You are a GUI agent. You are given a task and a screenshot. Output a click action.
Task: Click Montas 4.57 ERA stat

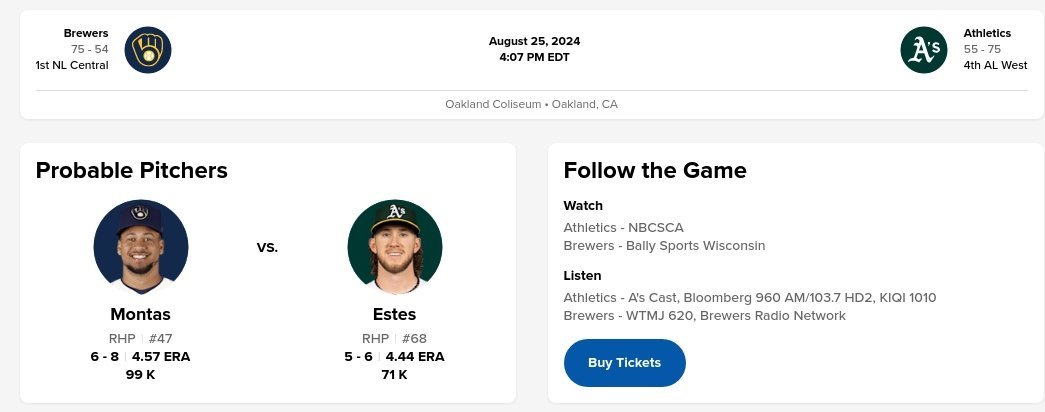(x=161, y=356)
